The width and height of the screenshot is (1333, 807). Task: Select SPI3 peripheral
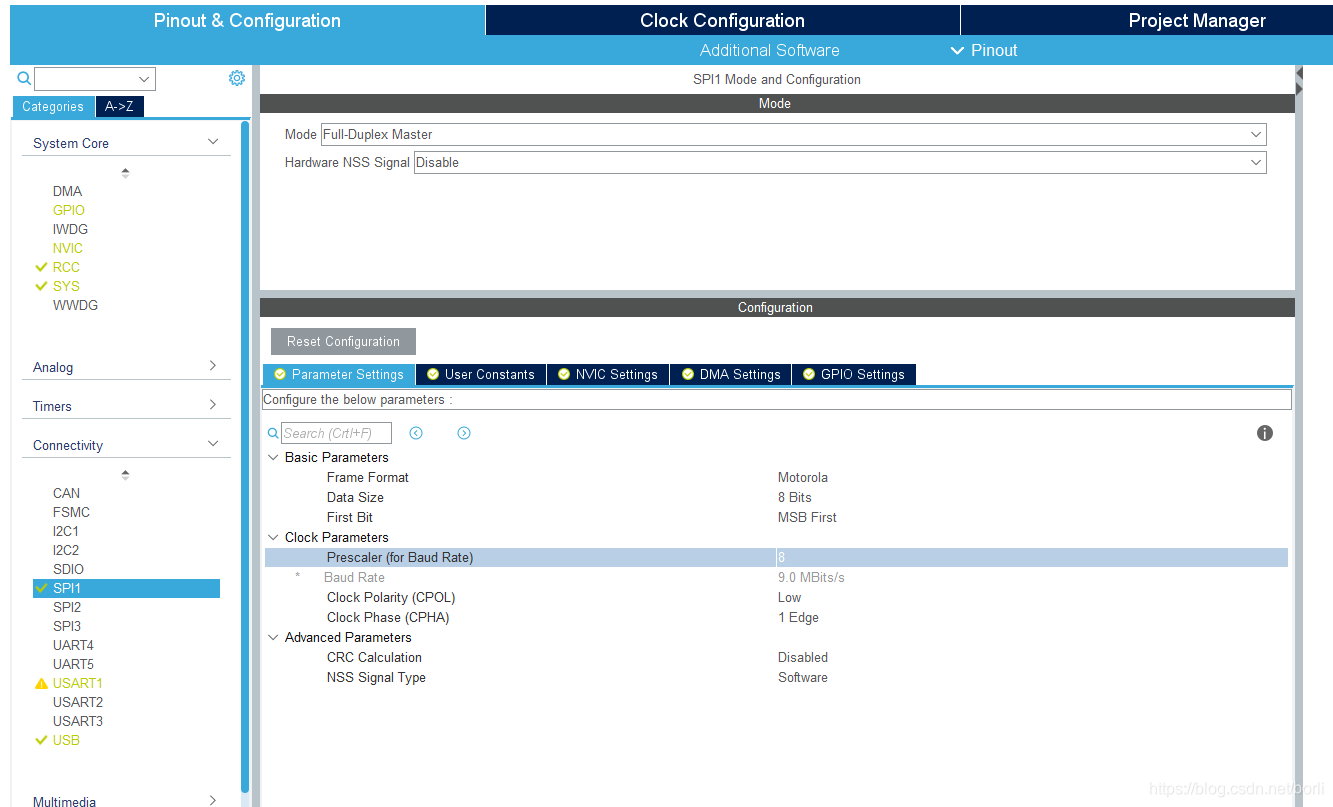pyautogui.click(x=67, y=626)
